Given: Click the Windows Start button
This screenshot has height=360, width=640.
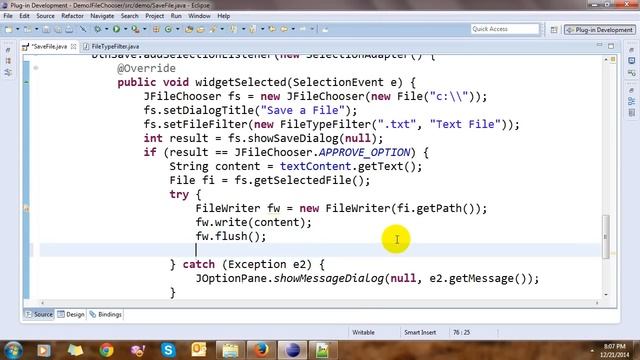Looking at the screenshot, I should pyautogui.click(x=13, y=350).
